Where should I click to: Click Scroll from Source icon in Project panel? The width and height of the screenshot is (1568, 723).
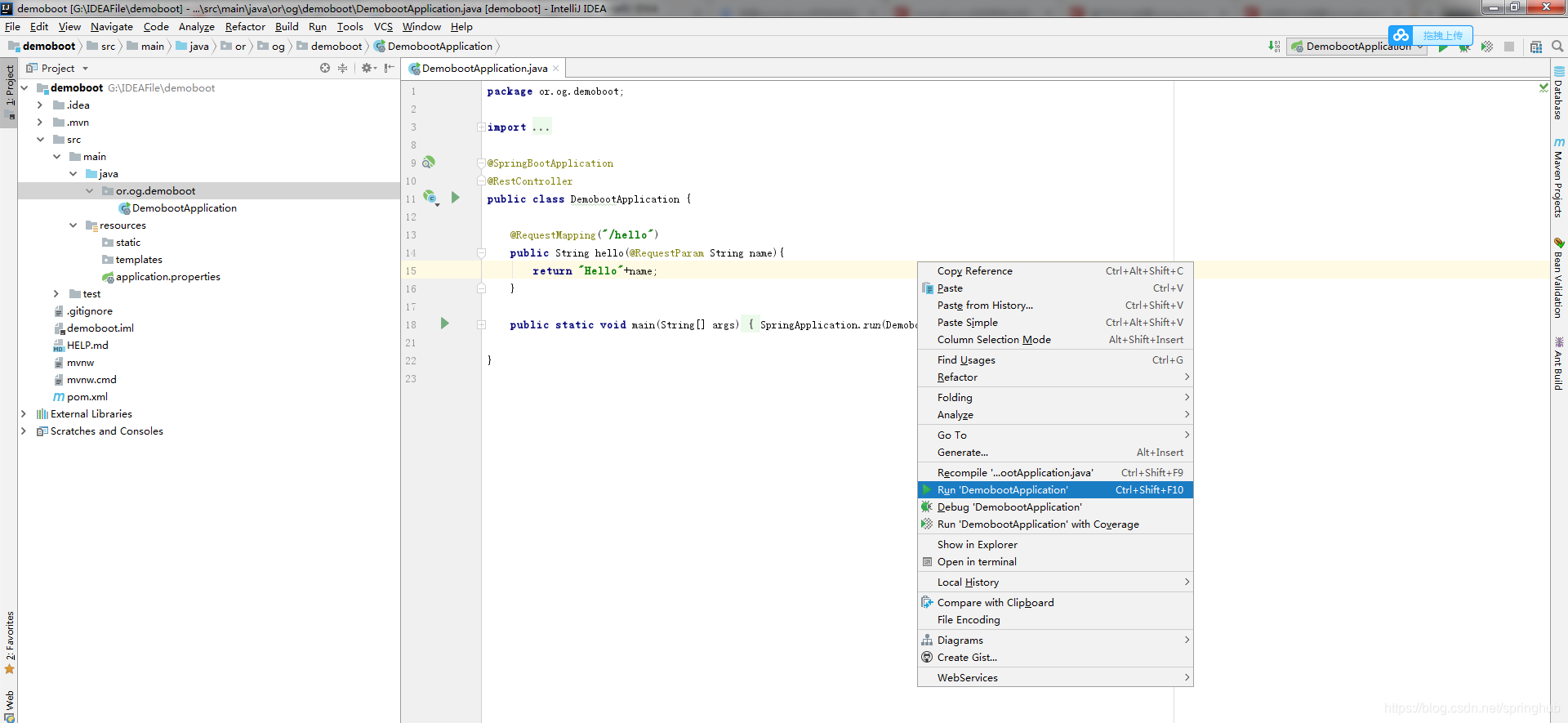[x=325, y=68]
